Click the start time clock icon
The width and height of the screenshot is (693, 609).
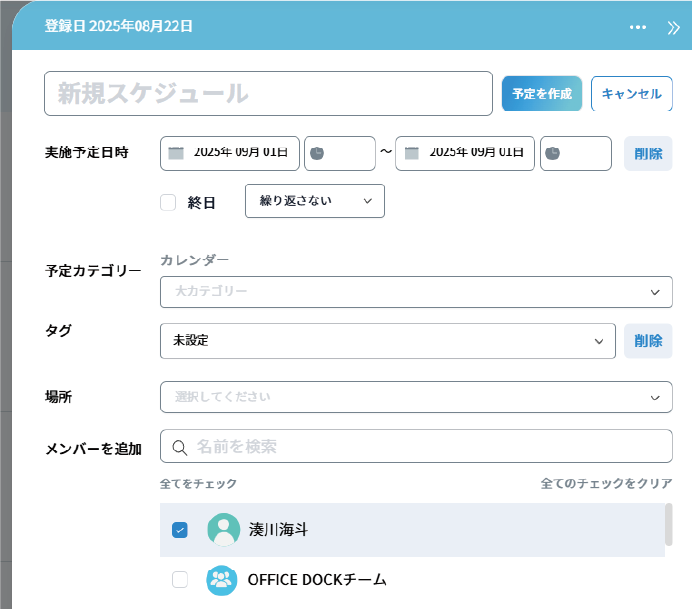click(x=317, y=153)
